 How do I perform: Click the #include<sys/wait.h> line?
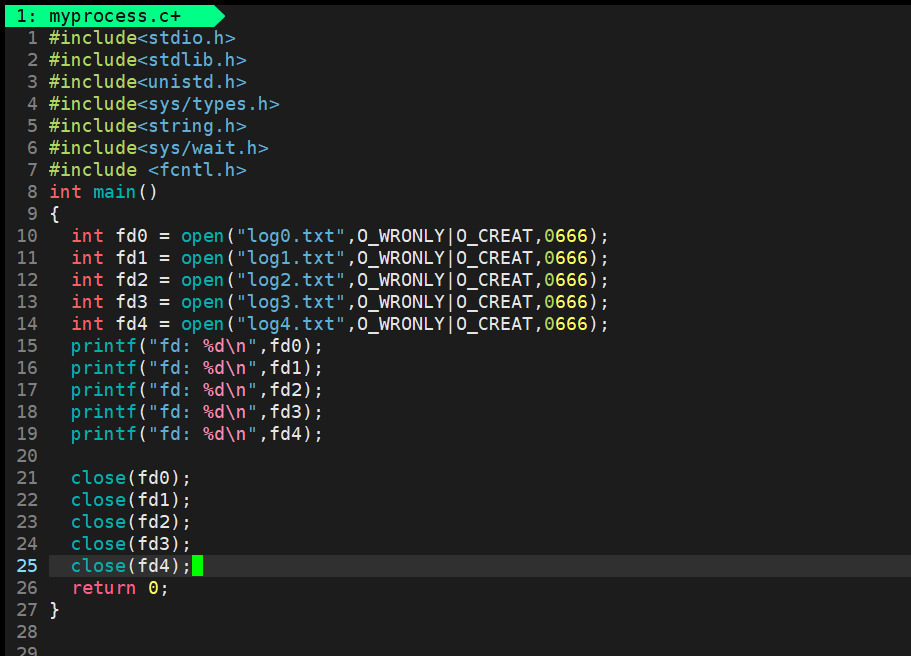tap(159, 148)
